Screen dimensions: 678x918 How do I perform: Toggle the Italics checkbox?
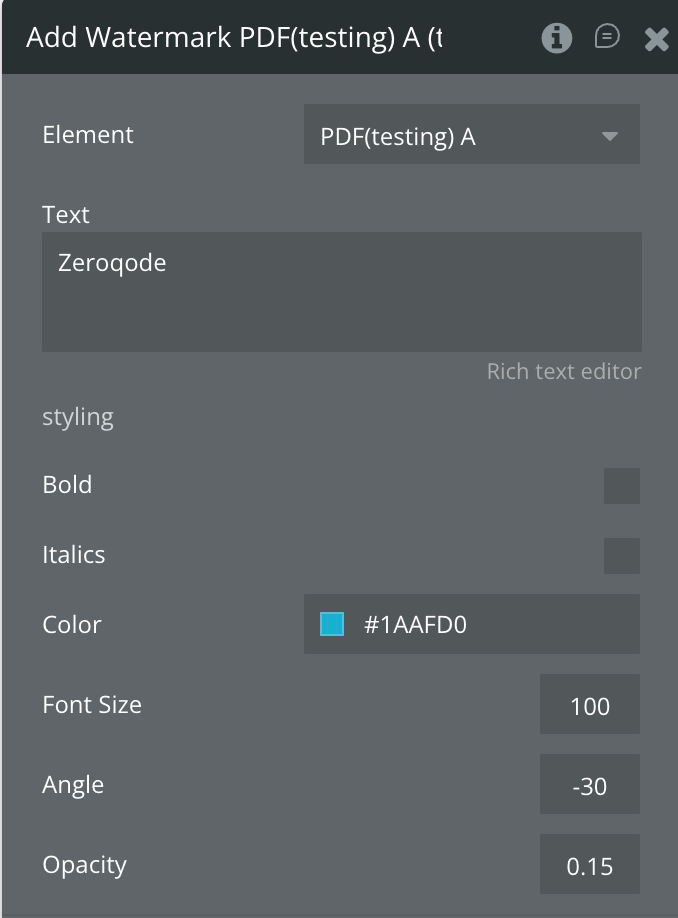(x=621, y=556)
